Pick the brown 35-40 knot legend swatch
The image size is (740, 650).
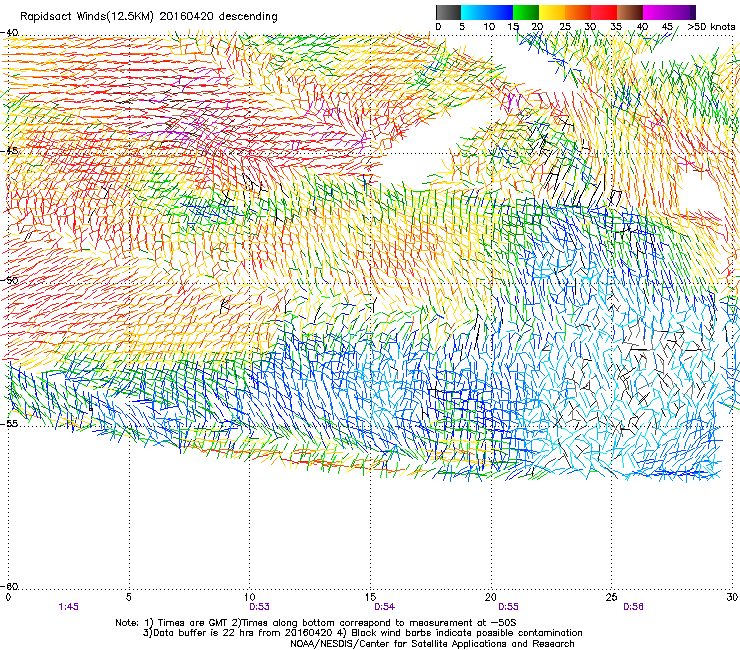point(630,12)
